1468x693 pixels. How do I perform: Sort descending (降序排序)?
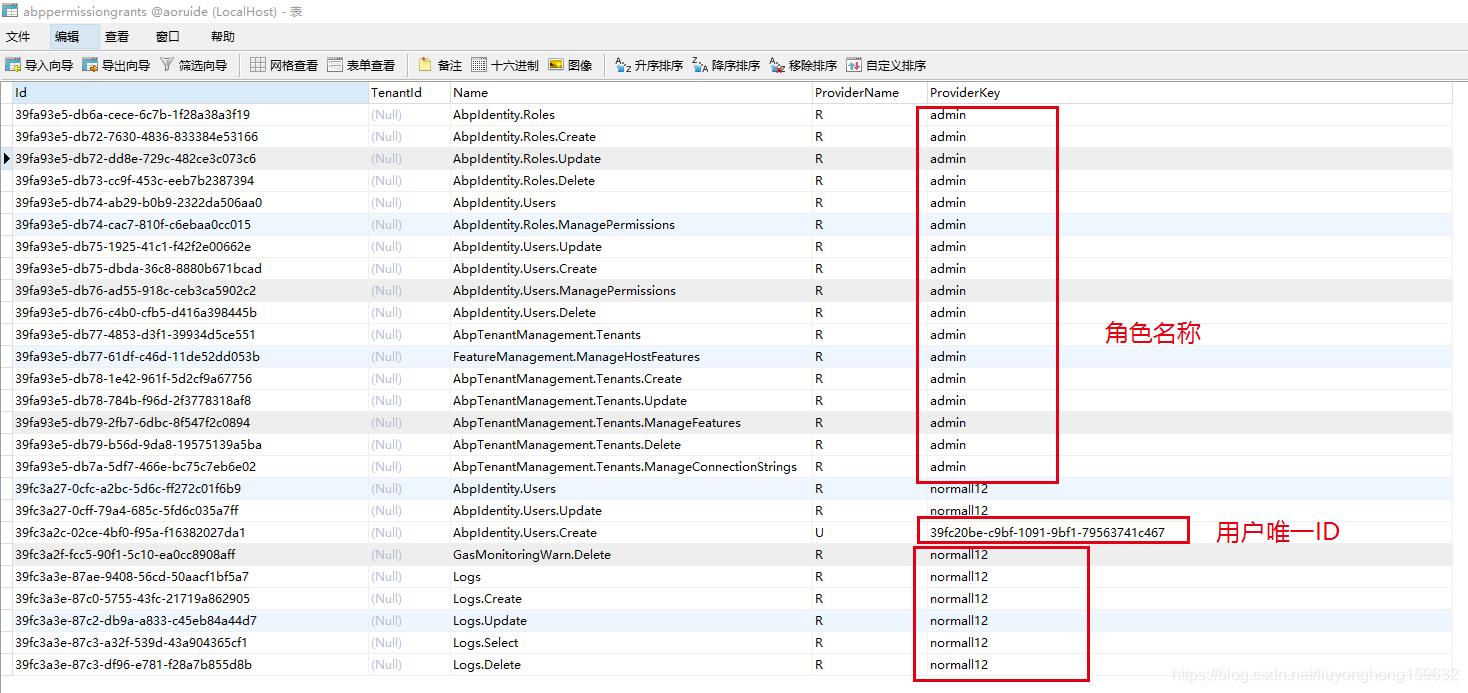click(x=726, y=65)
